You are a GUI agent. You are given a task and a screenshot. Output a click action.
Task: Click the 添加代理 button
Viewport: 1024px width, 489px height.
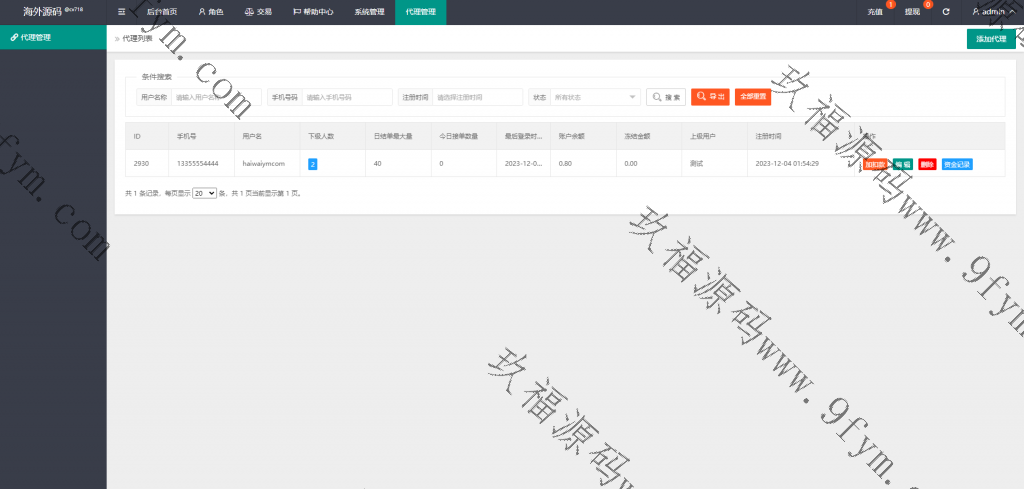pos(991,39)
